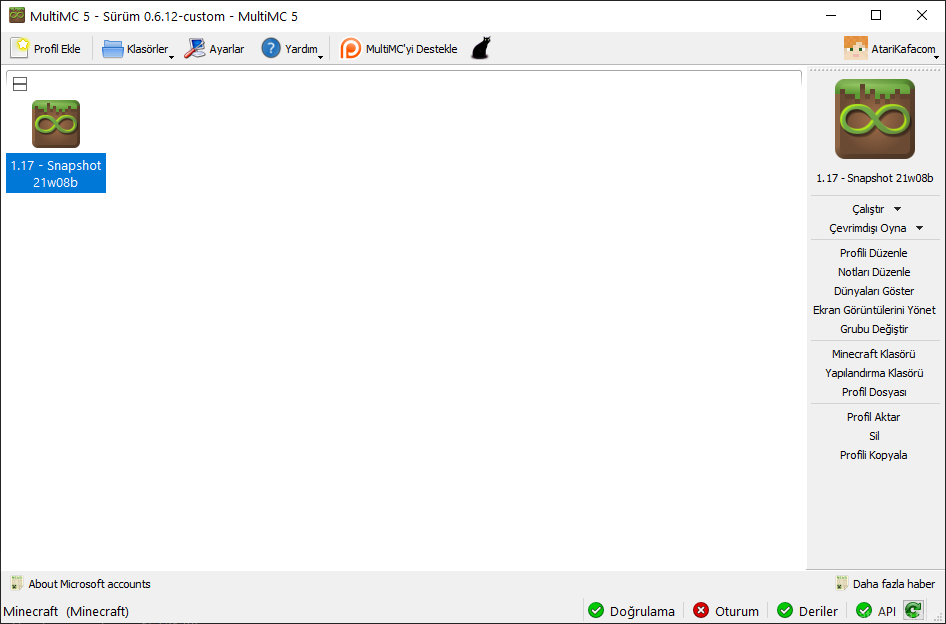Collapse the instance group toggle
This screenshot has height=624, width=946.
tap(20, 84)
